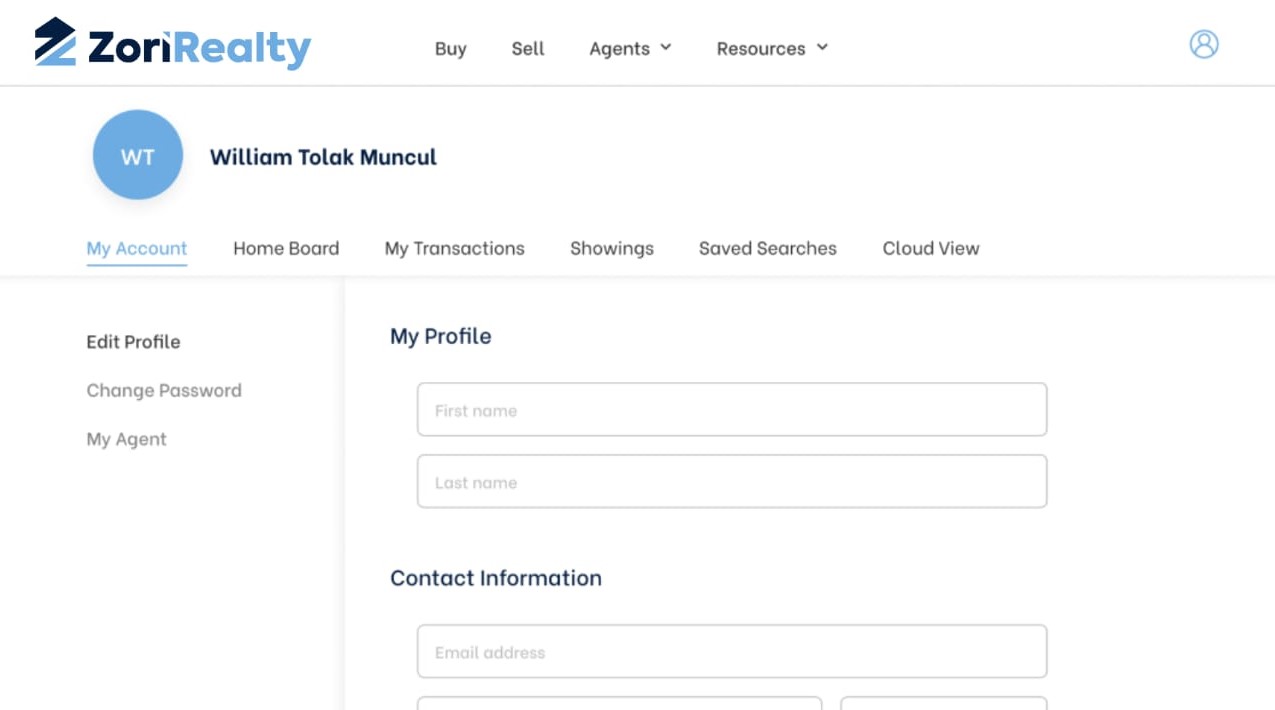Open the My Transactions tab
The width and height of the screenshot is (1275, 710).
(x=454, y=249)
